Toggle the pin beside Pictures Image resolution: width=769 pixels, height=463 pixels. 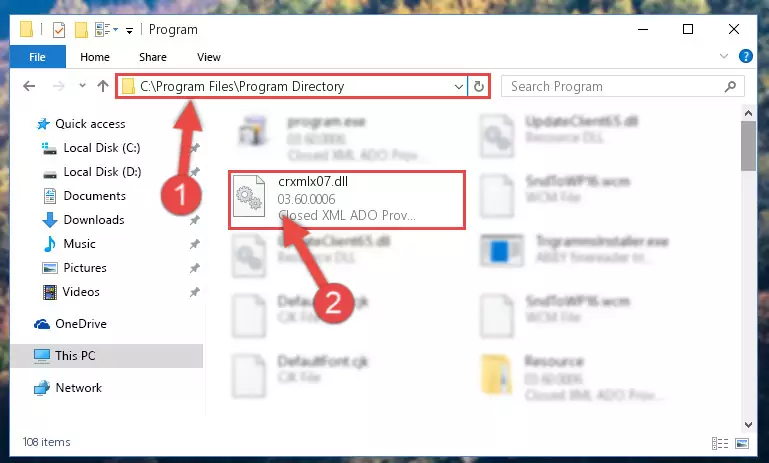click(x=195, y=268)
